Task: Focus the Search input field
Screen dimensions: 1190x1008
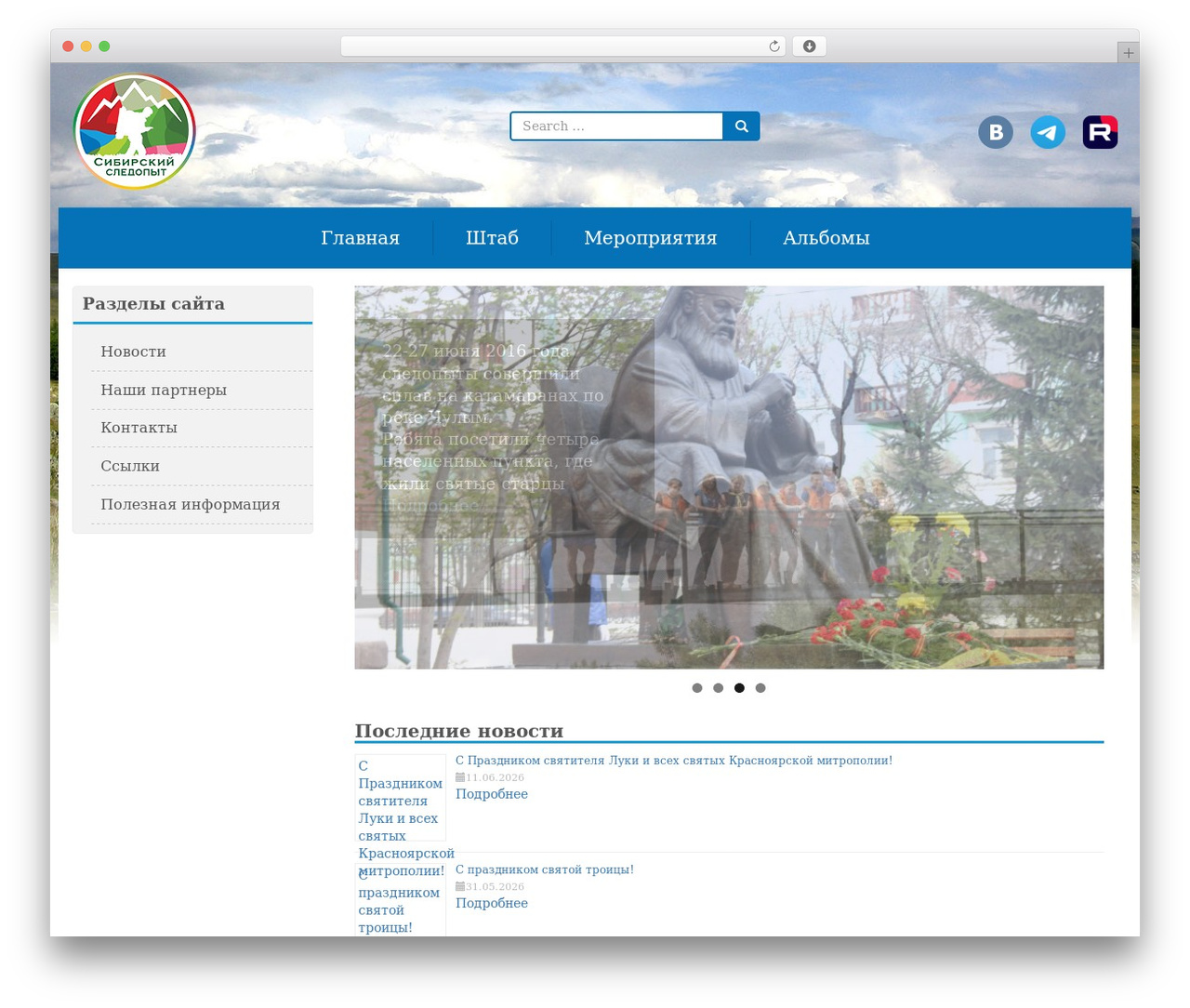Action: click(x=617, y=126)
